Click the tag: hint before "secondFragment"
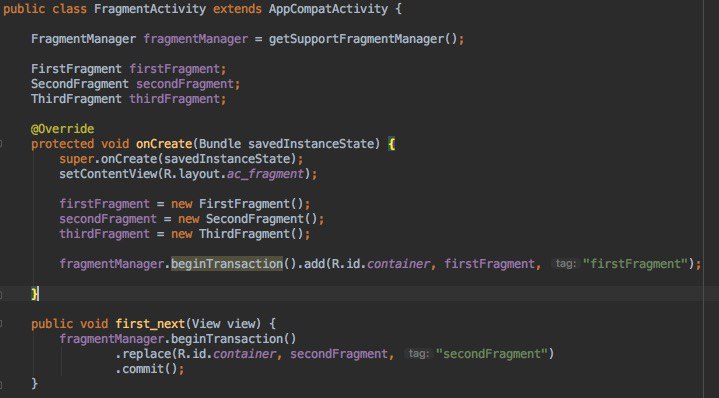Image resolution: width=719 pixels, height=398 pixels. [419, 354]
